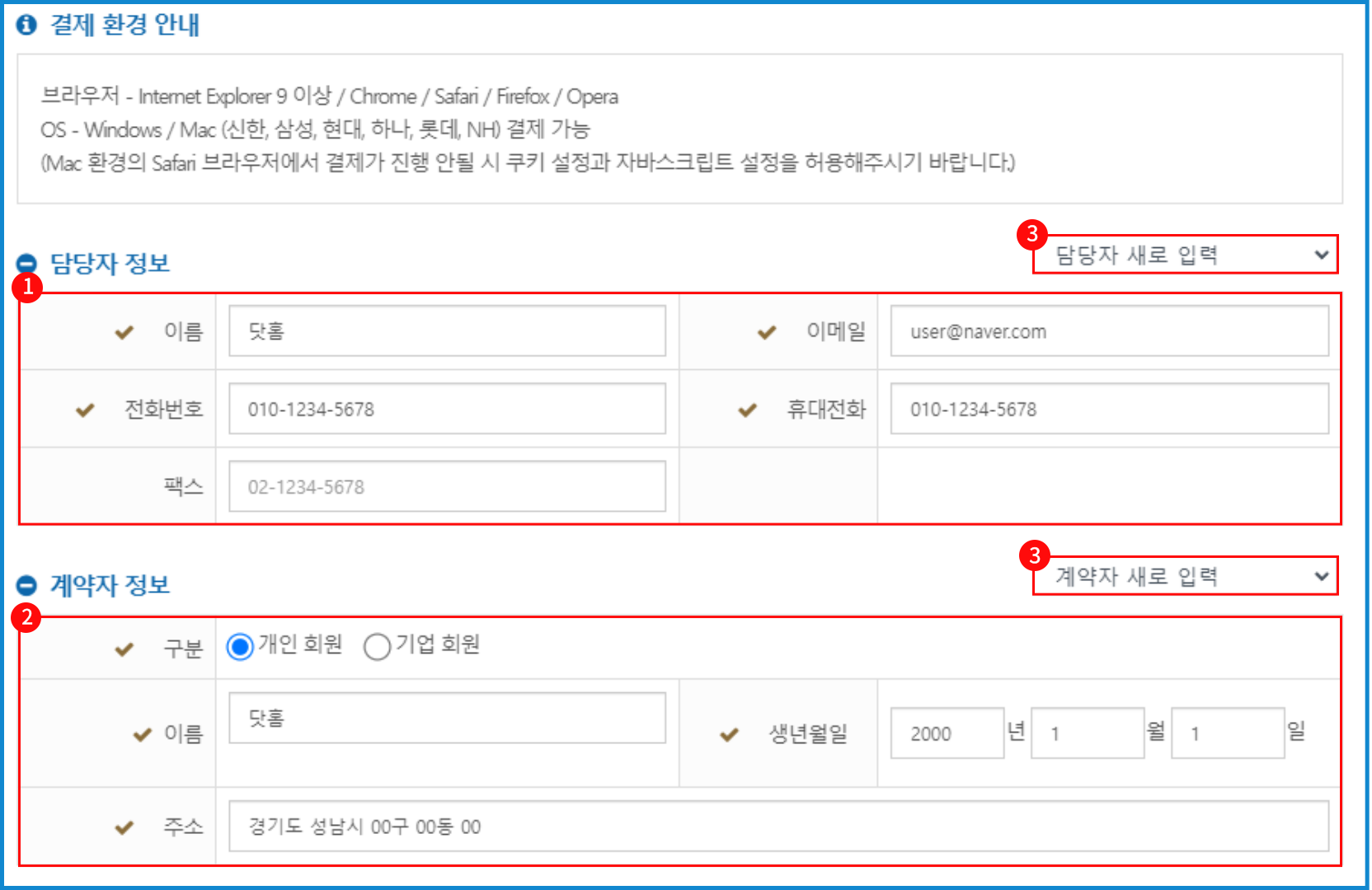Image resolution: width=1372 pixels, height=890 pixels.
Task: Click the checkmark icon next to 휴대전화
Action: pyautogui.click(x=747, y=410)
